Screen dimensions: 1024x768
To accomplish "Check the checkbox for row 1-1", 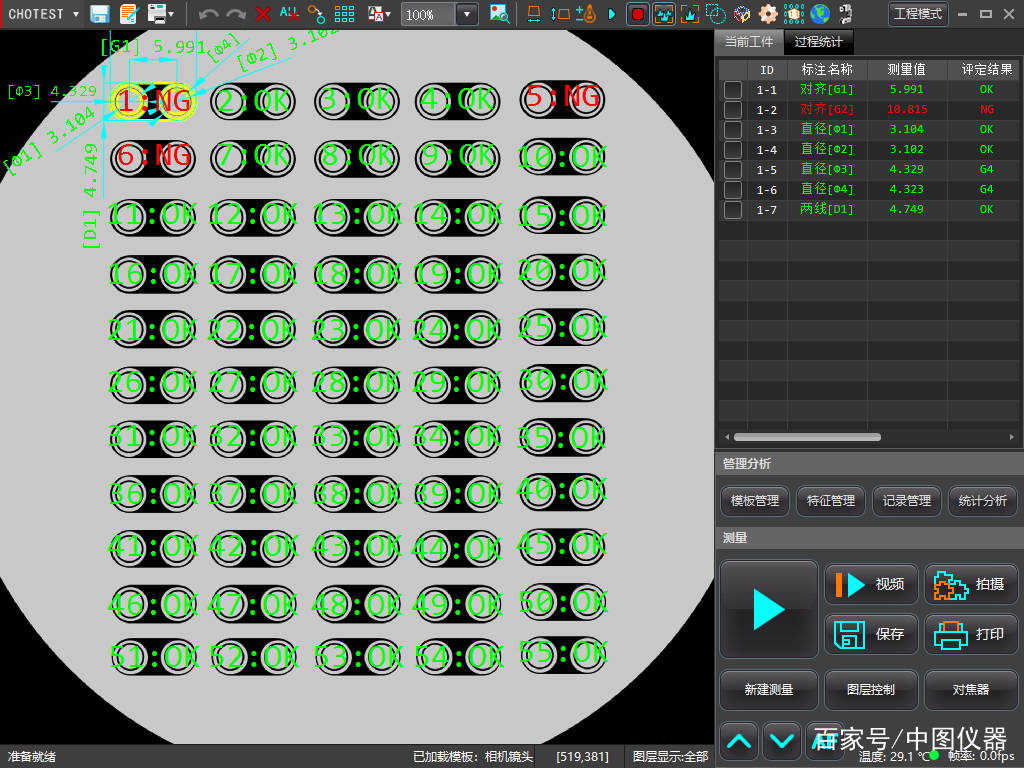I will point(733,89).
